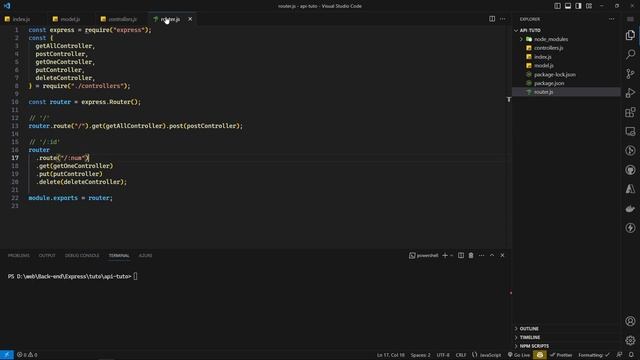
Task: Click in the terminal prompt input
Action: click(x=136, y=276)
